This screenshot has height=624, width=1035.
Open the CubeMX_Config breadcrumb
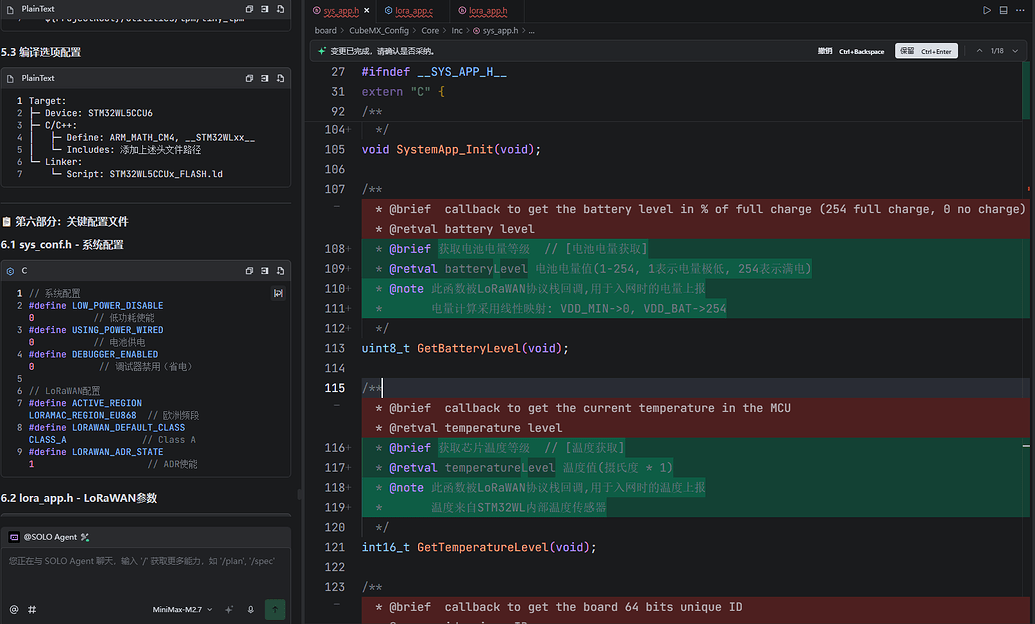pos(379,31)
